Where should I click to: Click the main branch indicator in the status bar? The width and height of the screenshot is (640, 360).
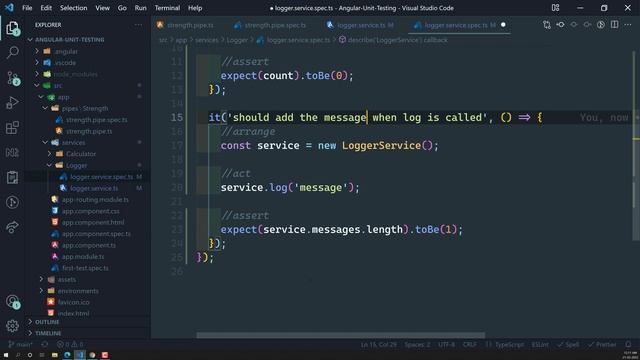coord(20,344)
